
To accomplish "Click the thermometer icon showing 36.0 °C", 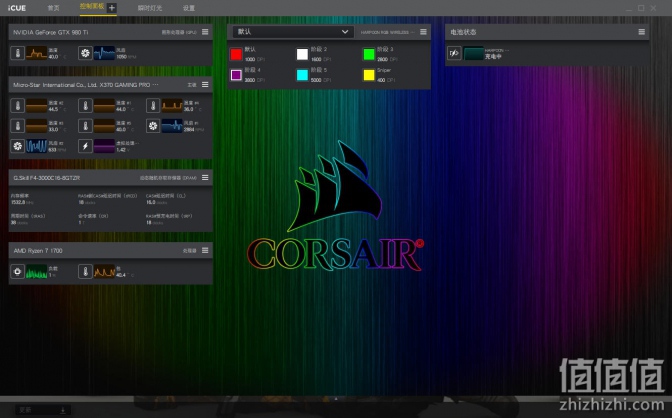I will 153,105.
